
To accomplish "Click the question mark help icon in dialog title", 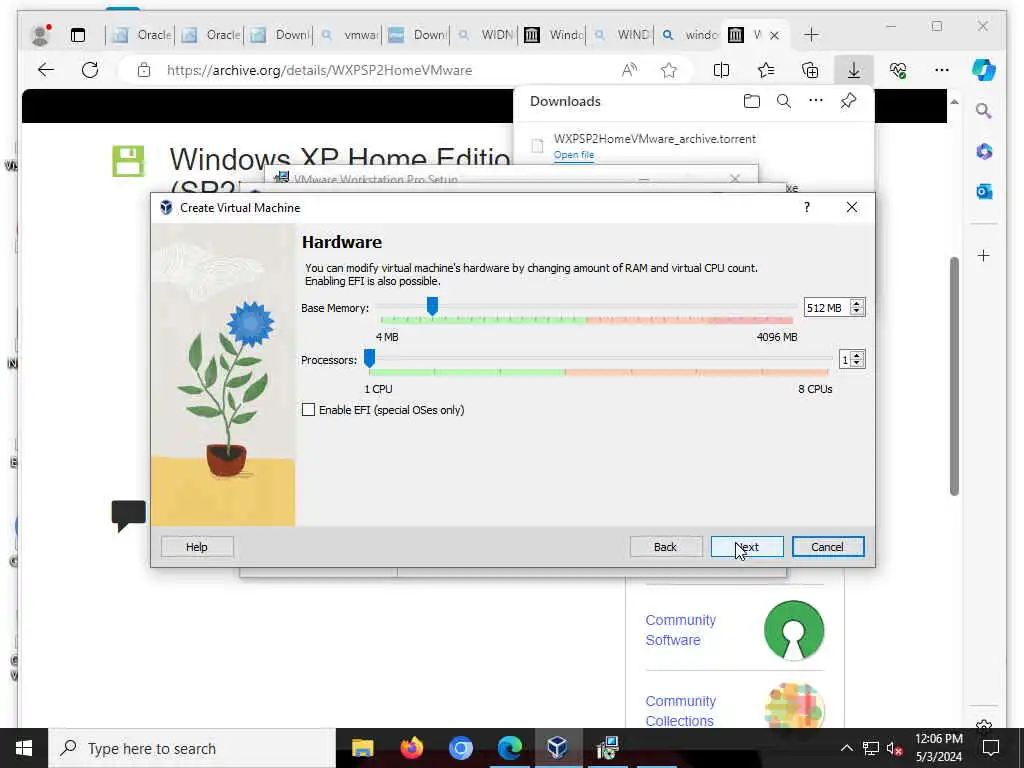I will pos(807,207).
